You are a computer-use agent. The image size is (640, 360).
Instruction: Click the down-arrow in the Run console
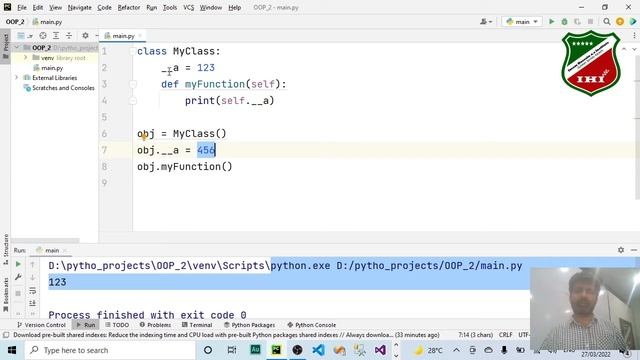pyautogui.click(x=33, y=278)
